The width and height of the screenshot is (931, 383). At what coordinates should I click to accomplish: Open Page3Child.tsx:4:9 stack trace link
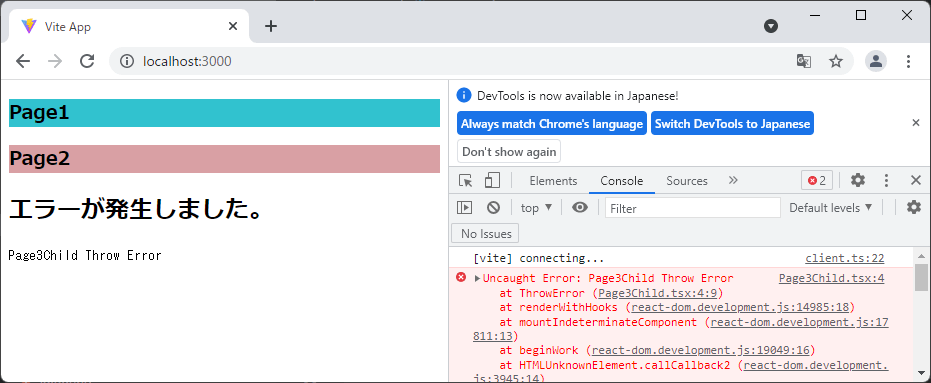click(x=658, y=293)
